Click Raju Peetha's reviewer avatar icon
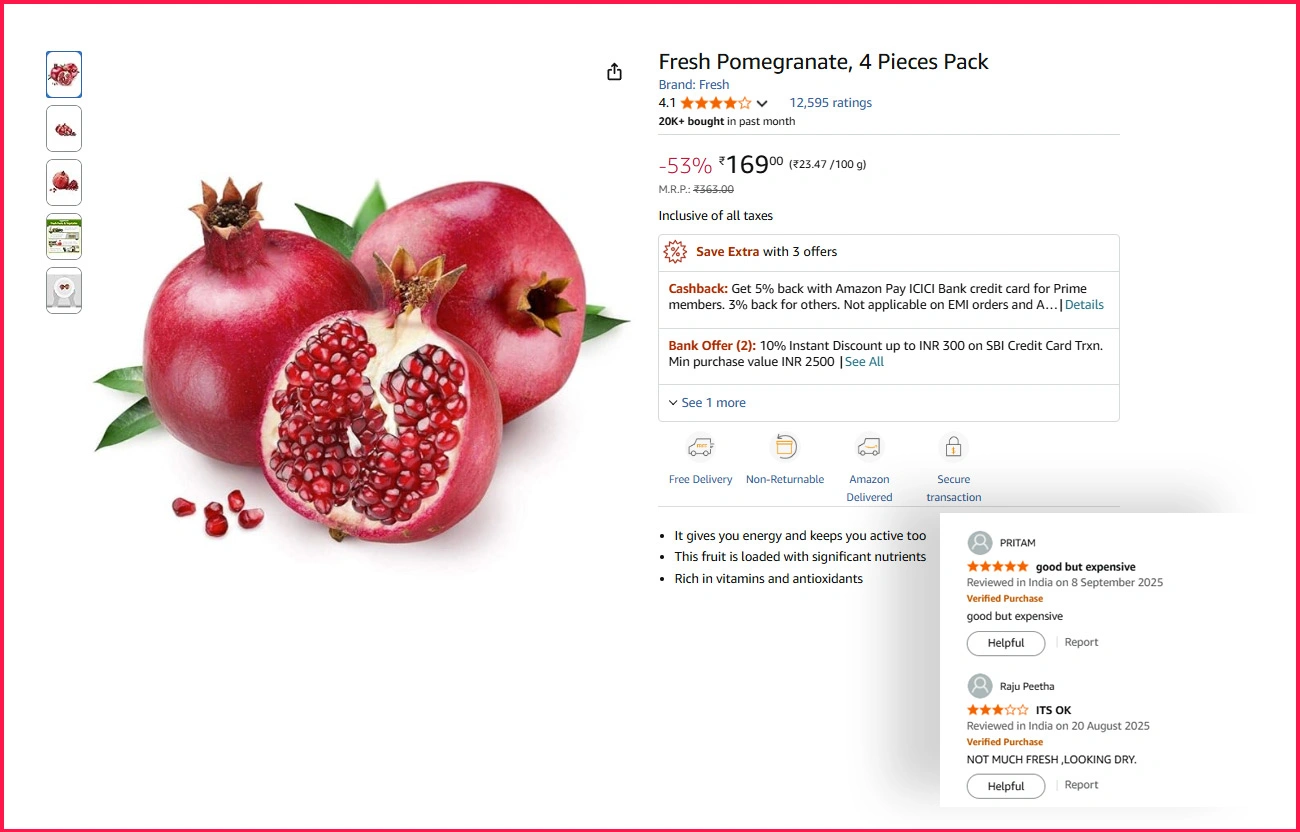Viewport: 1300px width, 832px height. 980,686
